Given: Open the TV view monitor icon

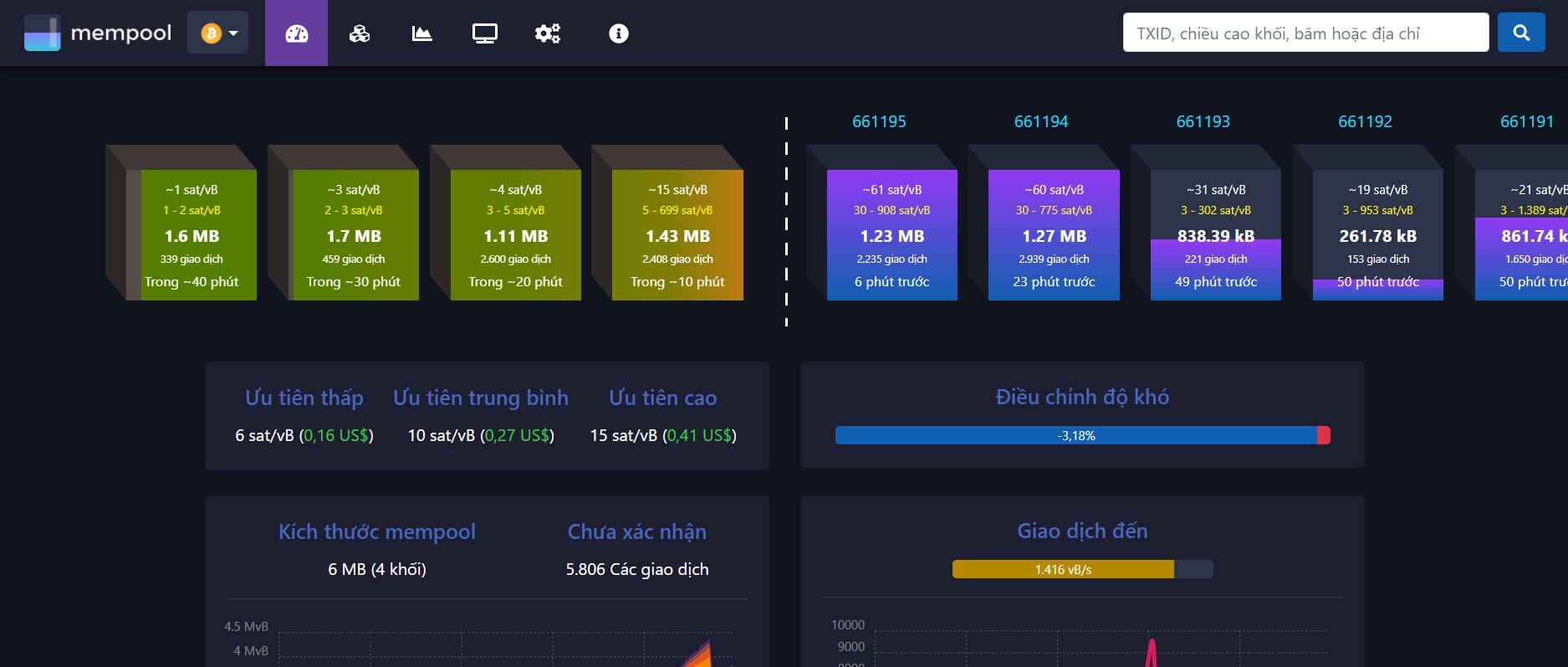Looking at the screenshot, I should coord(485,33).
